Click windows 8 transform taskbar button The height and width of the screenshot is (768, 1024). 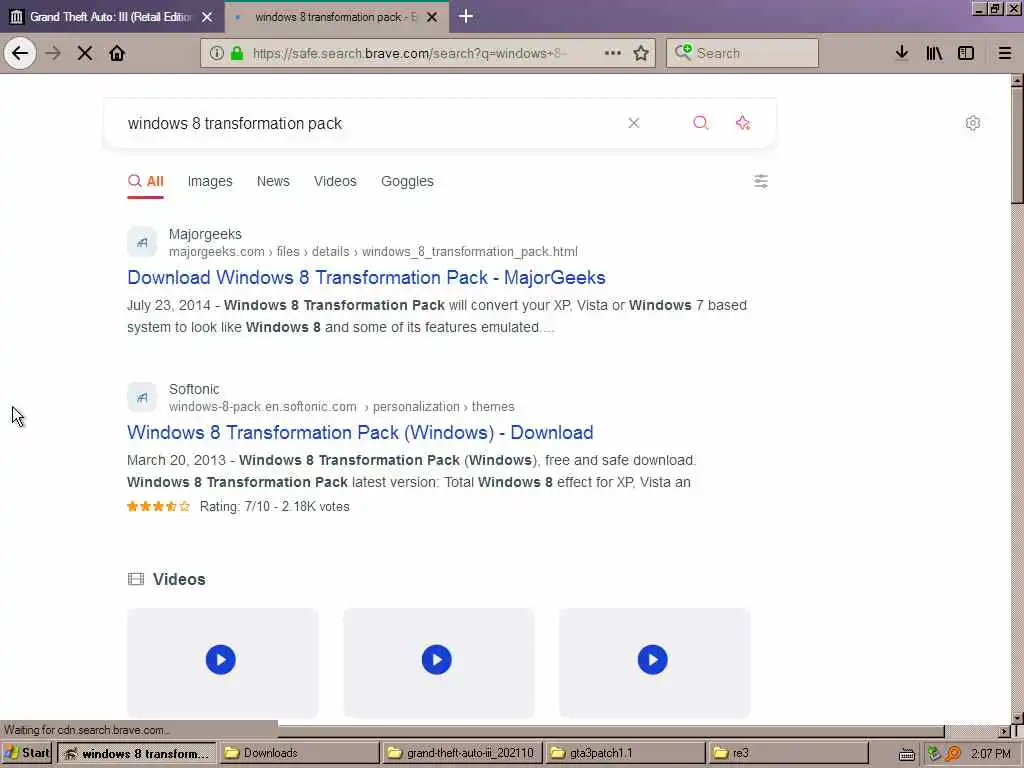point(137,753)
